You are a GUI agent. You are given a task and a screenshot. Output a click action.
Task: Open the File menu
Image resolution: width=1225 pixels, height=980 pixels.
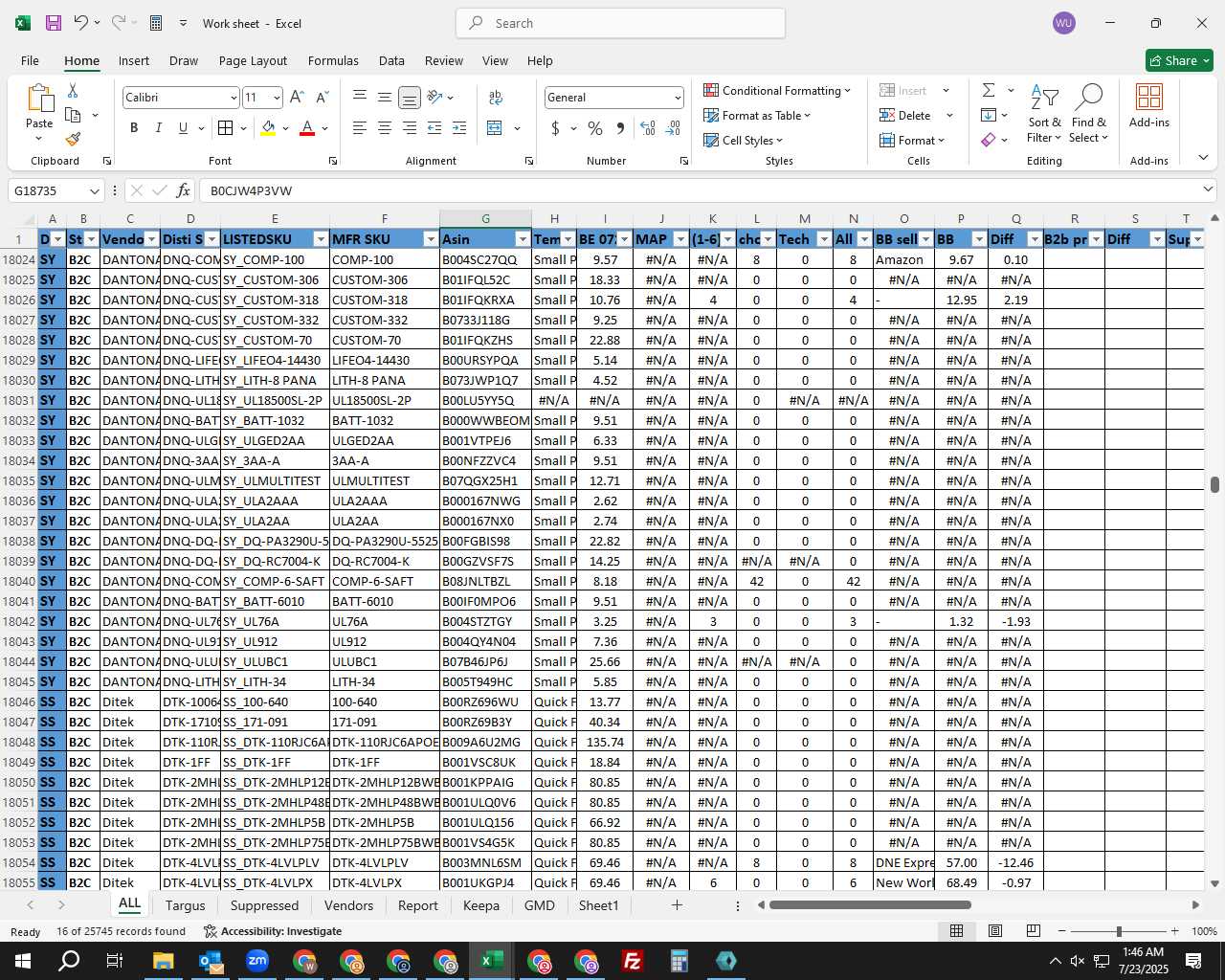pos(30,60)
